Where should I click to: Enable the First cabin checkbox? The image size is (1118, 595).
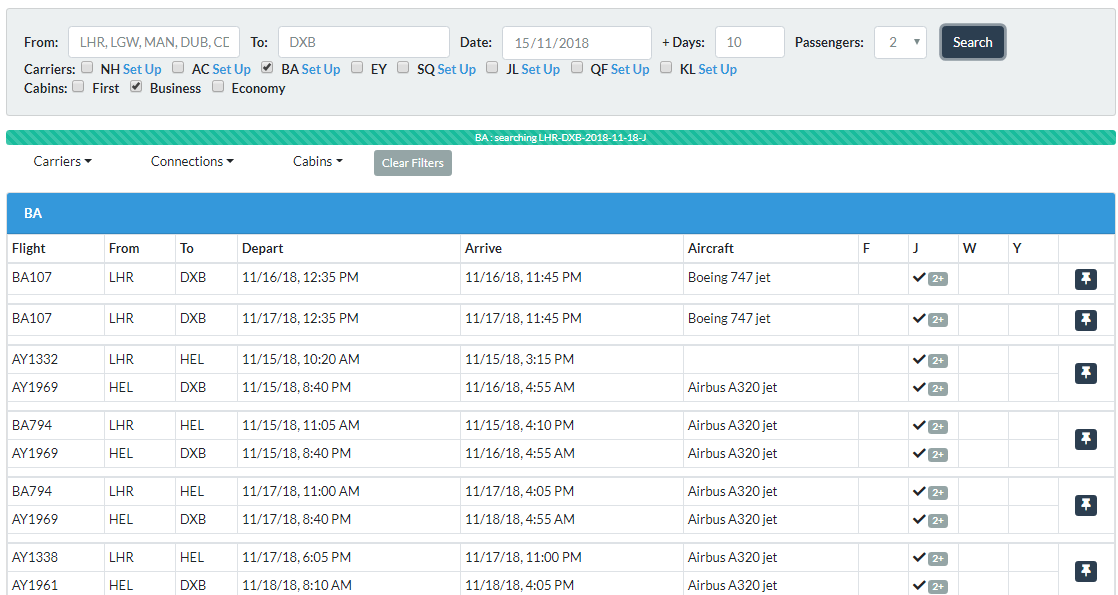coord(78,87)
